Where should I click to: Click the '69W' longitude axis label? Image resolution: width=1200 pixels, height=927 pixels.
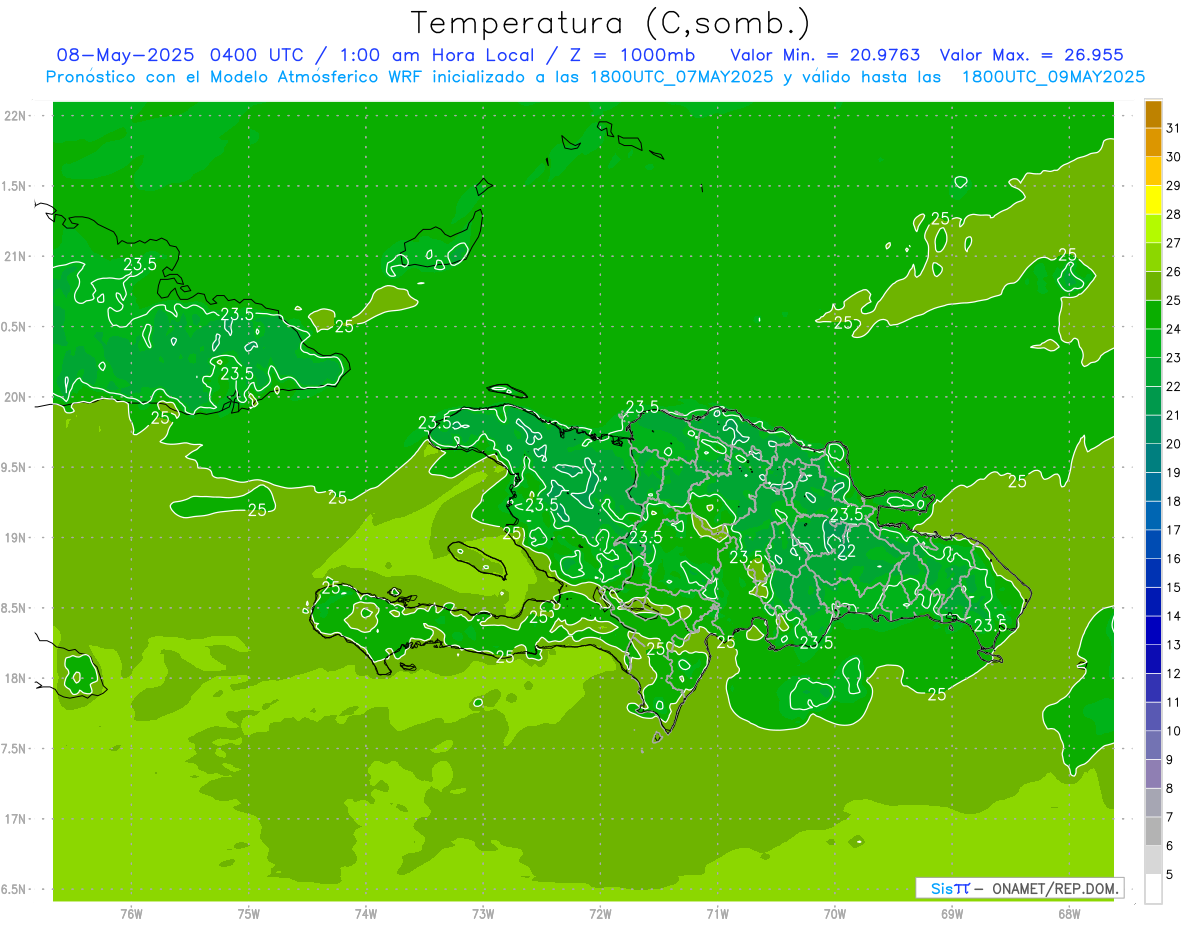pos(952,915)
